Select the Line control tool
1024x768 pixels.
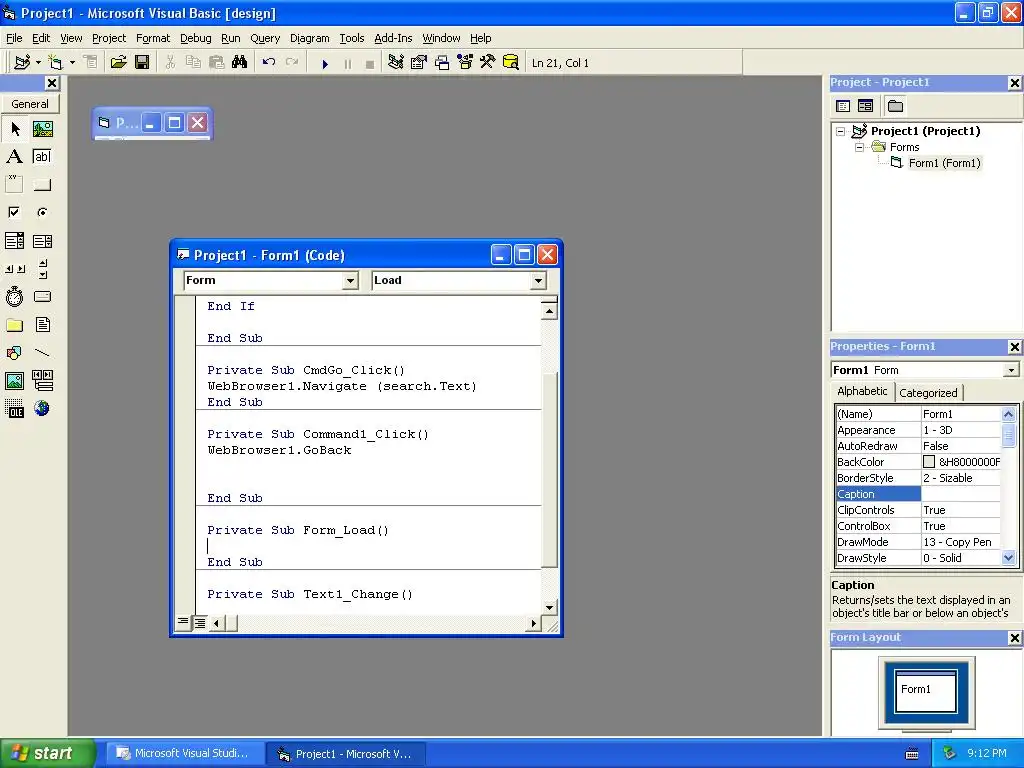(x=42, y=353)
